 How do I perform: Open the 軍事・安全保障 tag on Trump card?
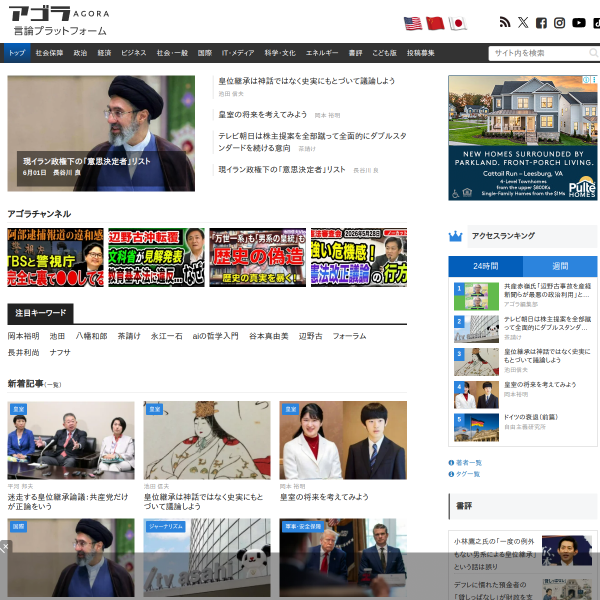[x=303, y=527]
